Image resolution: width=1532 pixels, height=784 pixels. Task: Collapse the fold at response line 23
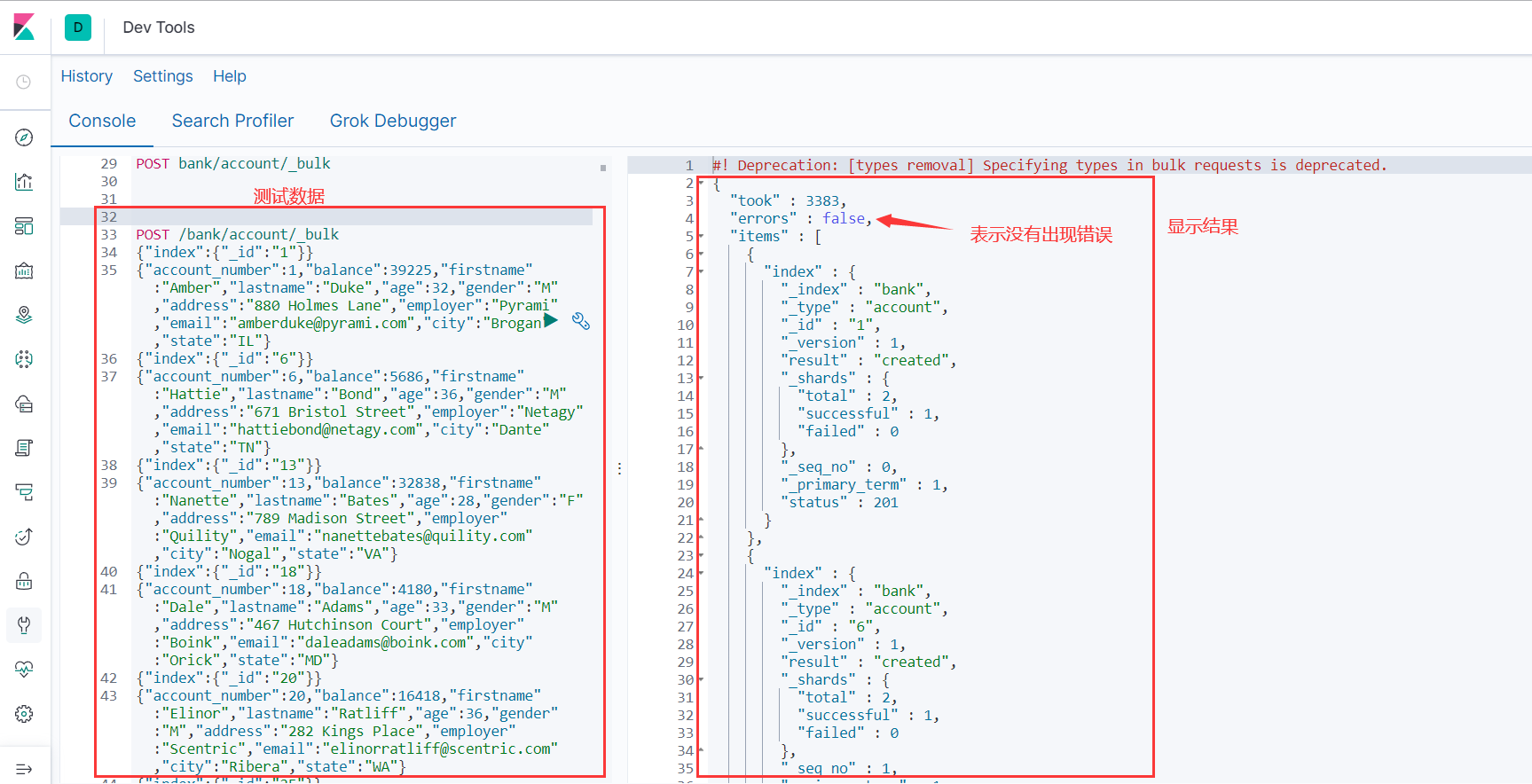701,555
